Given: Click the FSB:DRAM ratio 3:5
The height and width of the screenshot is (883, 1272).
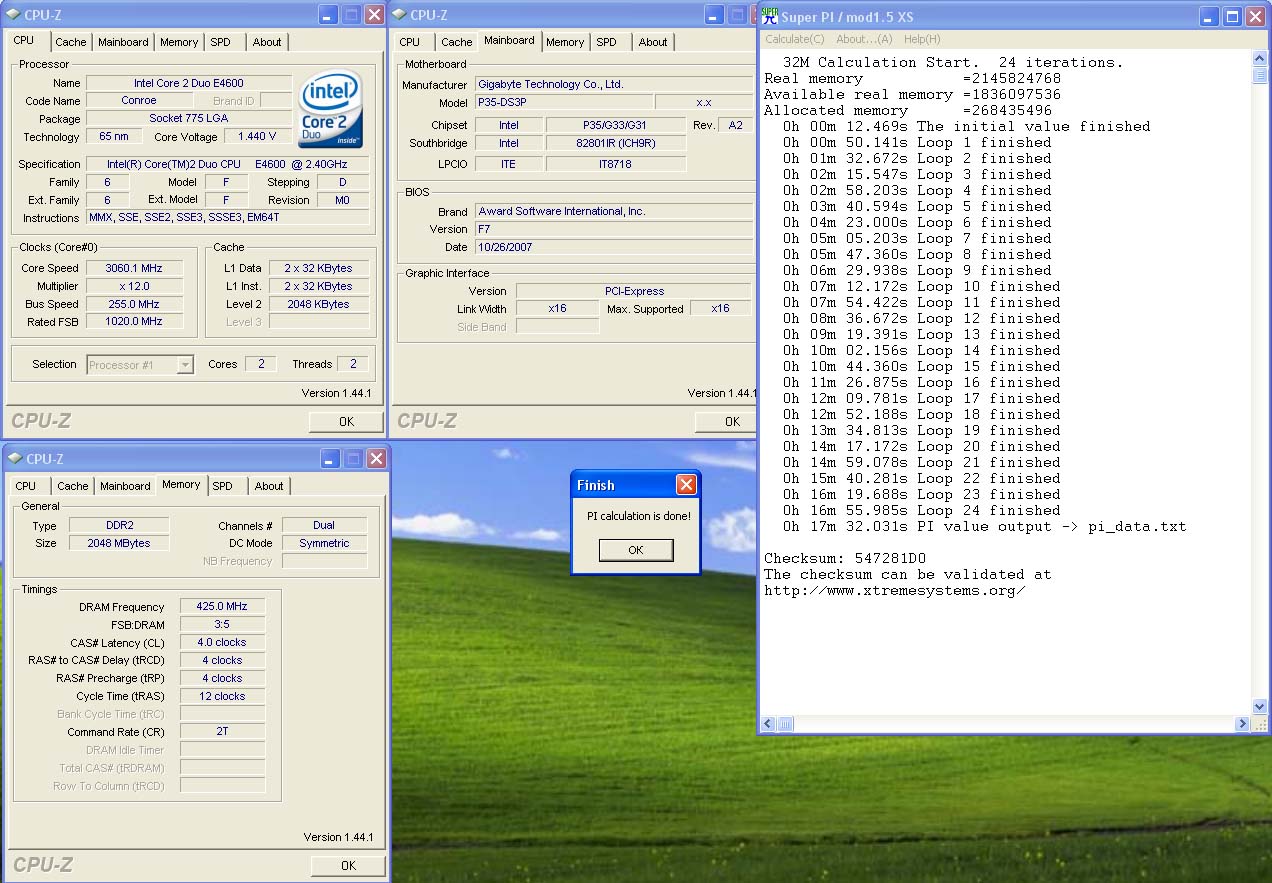Looking at the screenshot, I should tap(222, 625).
